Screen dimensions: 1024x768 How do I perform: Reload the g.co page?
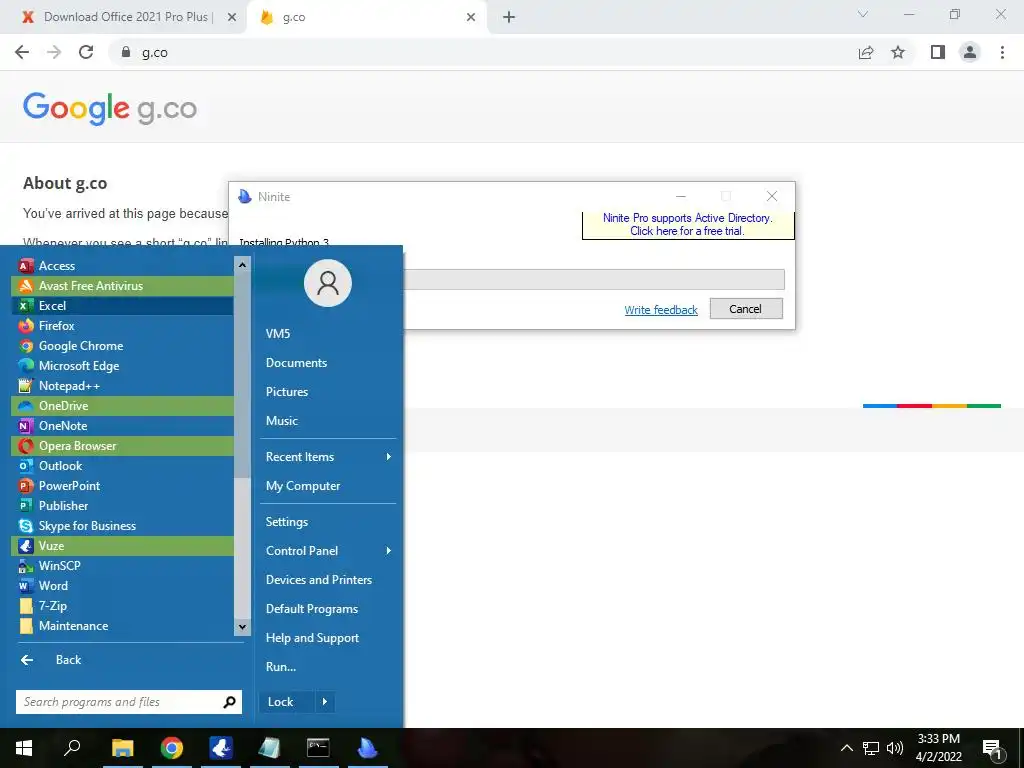[86, 52]
